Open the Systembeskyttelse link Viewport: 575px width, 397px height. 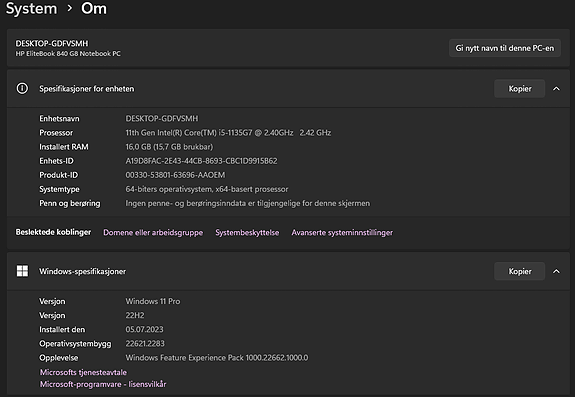coord(247,232)
